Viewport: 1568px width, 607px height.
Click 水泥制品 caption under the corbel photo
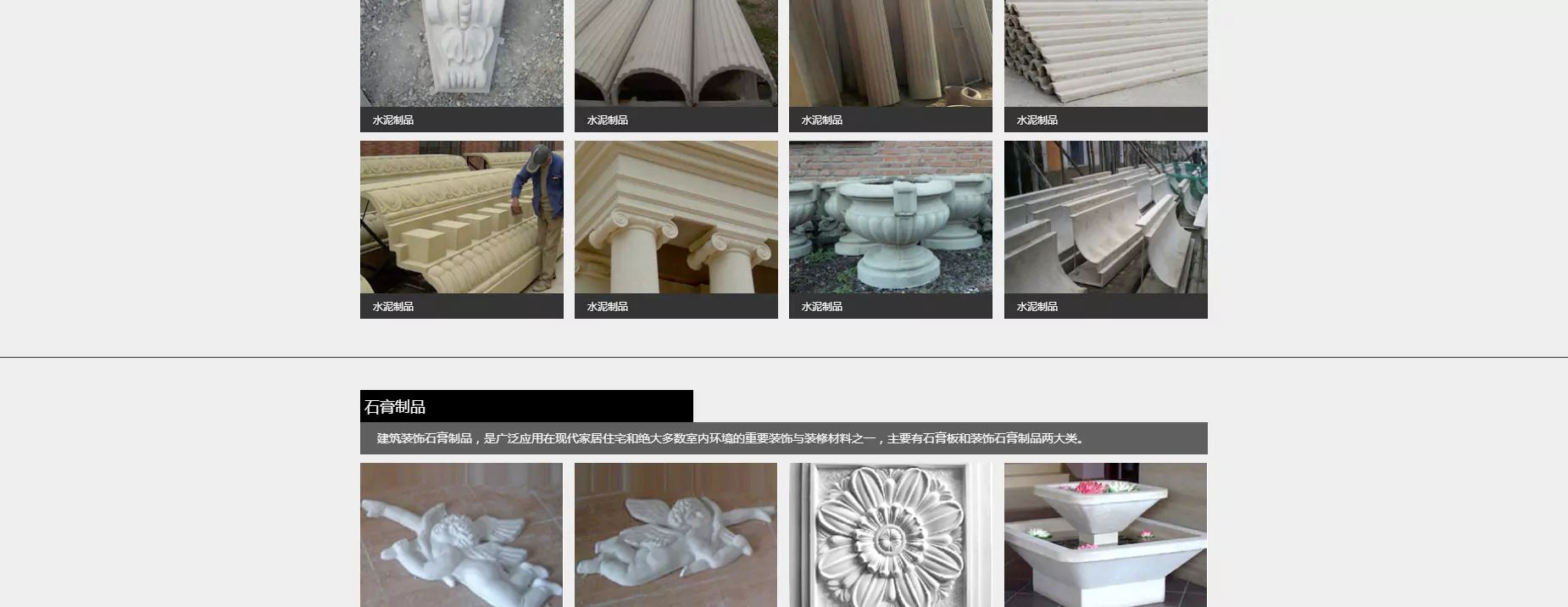coord(393,120)
